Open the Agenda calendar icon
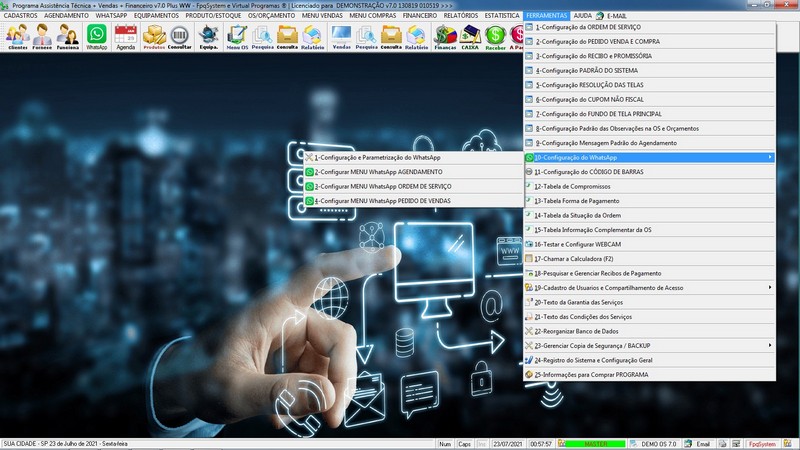Viewport: 800px width, 450px height. (126, 37)
